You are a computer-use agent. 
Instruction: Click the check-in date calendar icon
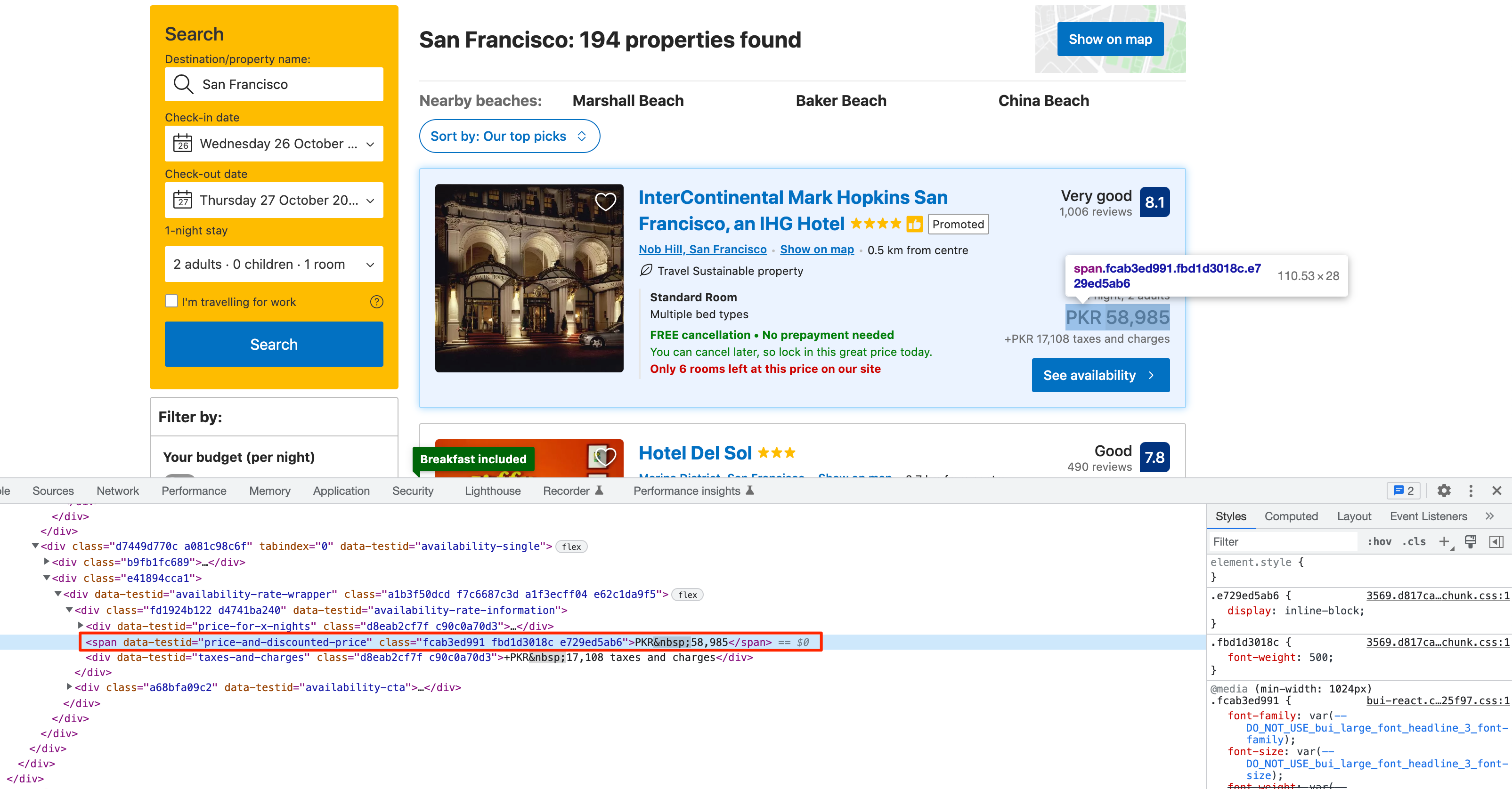point(183,144)
